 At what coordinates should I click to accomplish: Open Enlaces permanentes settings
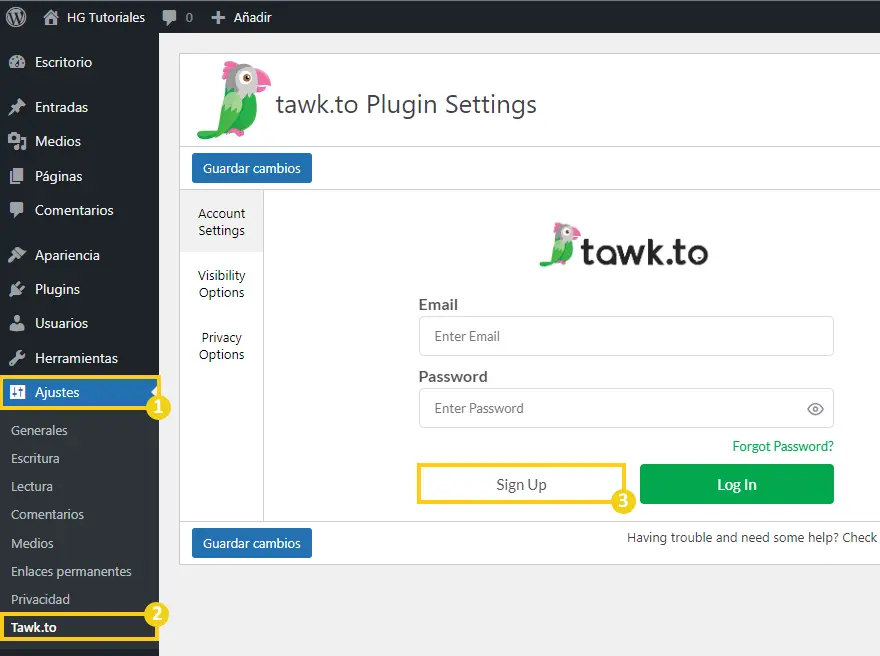[x=71, y=571]
